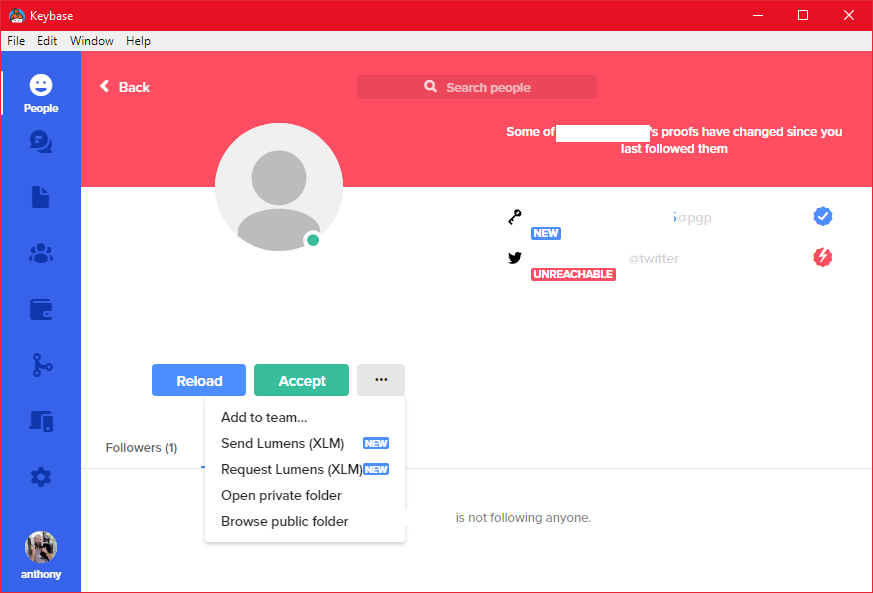This screenshot has height=593, width=873.
Task: Click the NEW label under pgp proof
Action: (546, 233)
